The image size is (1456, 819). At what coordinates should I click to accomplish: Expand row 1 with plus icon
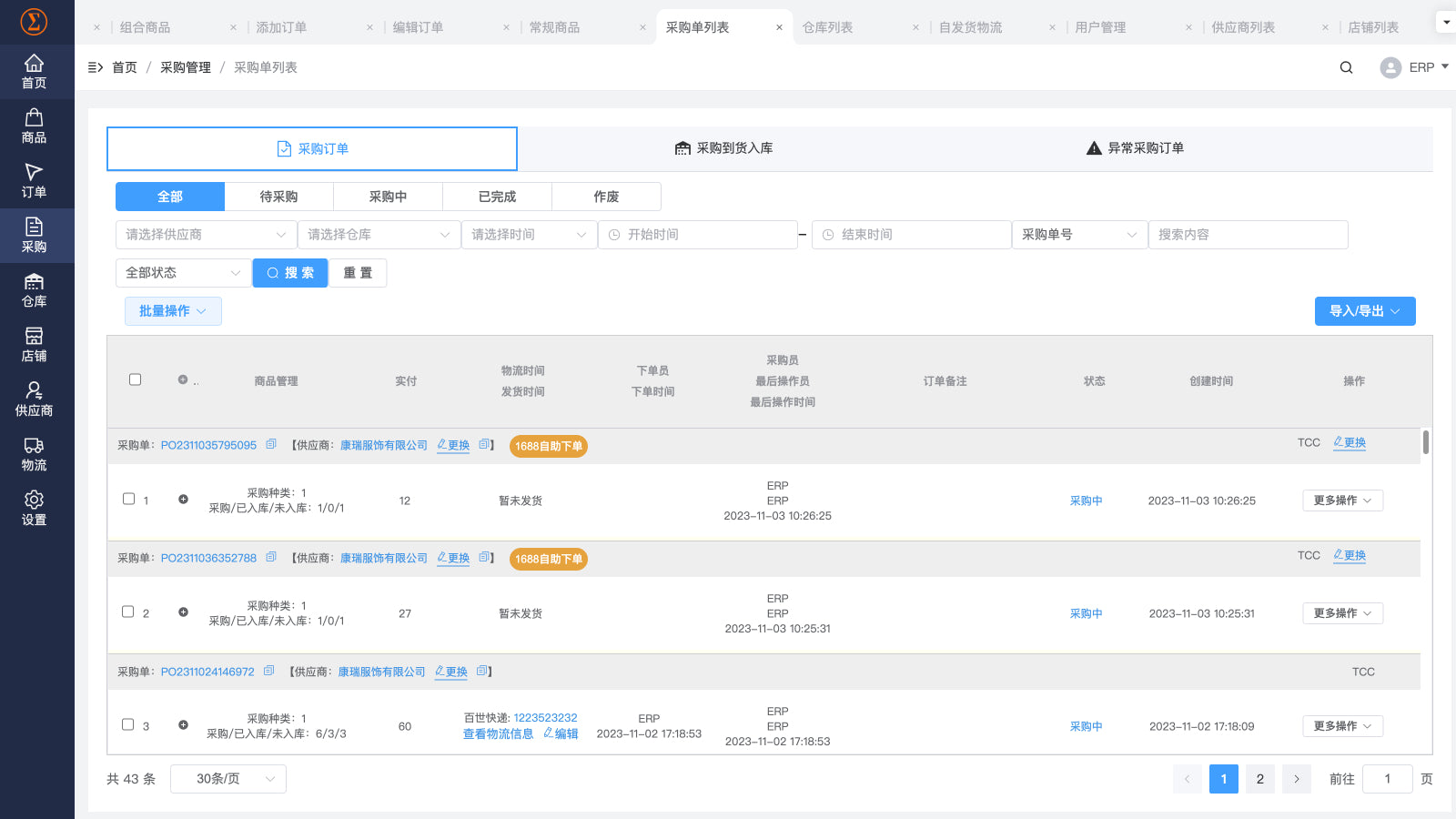(183, 500)
